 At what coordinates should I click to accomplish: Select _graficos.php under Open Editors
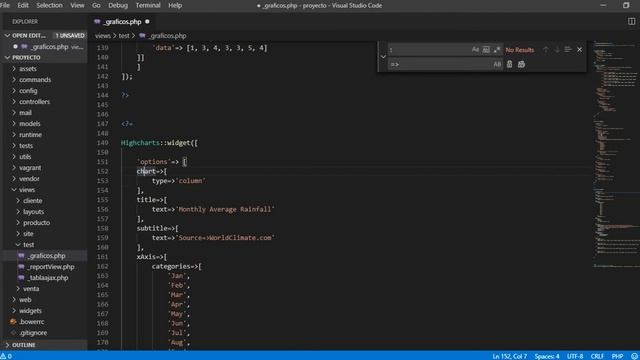point(49,47)
